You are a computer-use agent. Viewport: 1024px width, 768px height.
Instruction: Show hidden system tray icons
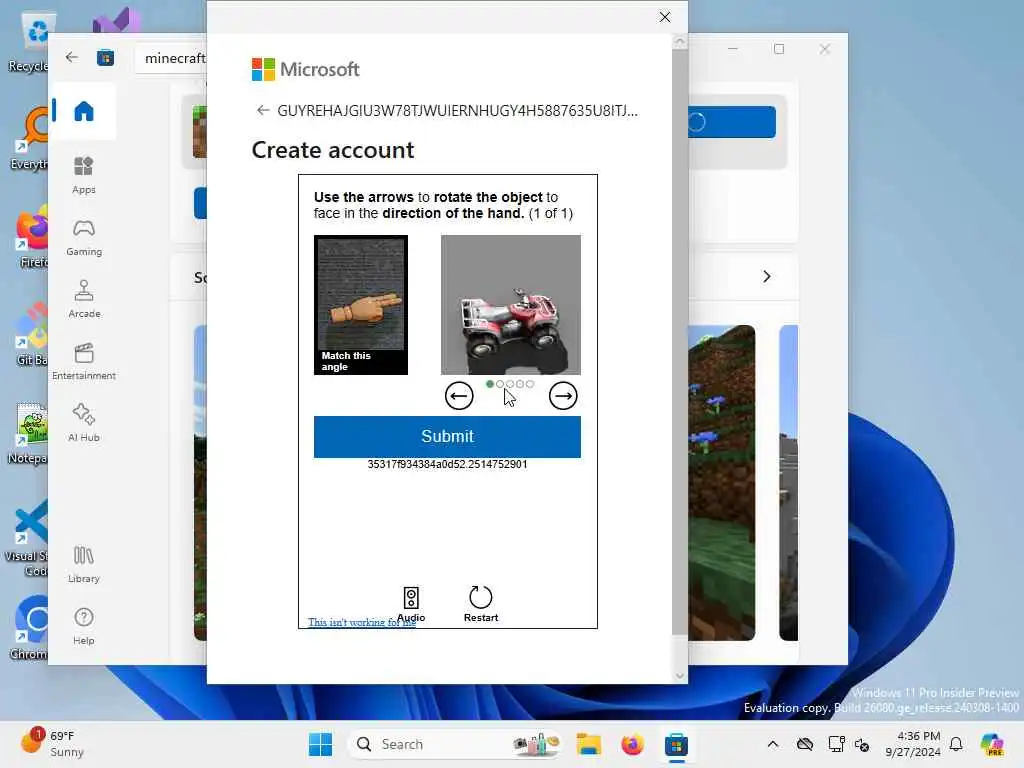click(773, 744)
